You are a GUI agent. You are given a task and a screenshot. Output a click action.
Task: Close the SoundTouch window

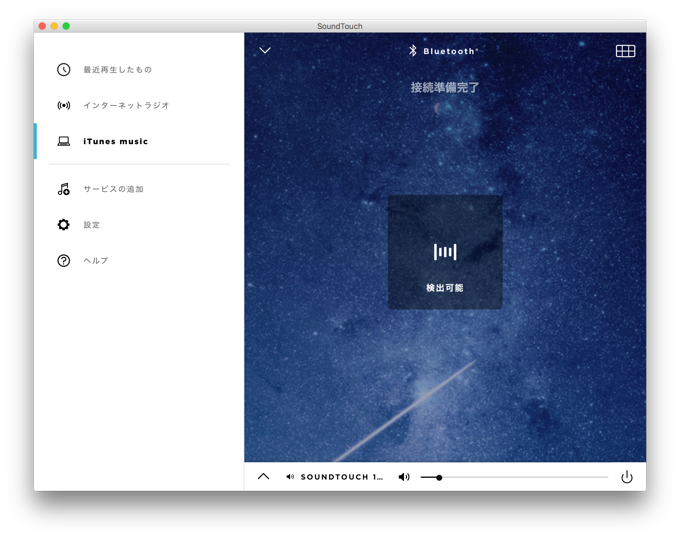42,26
